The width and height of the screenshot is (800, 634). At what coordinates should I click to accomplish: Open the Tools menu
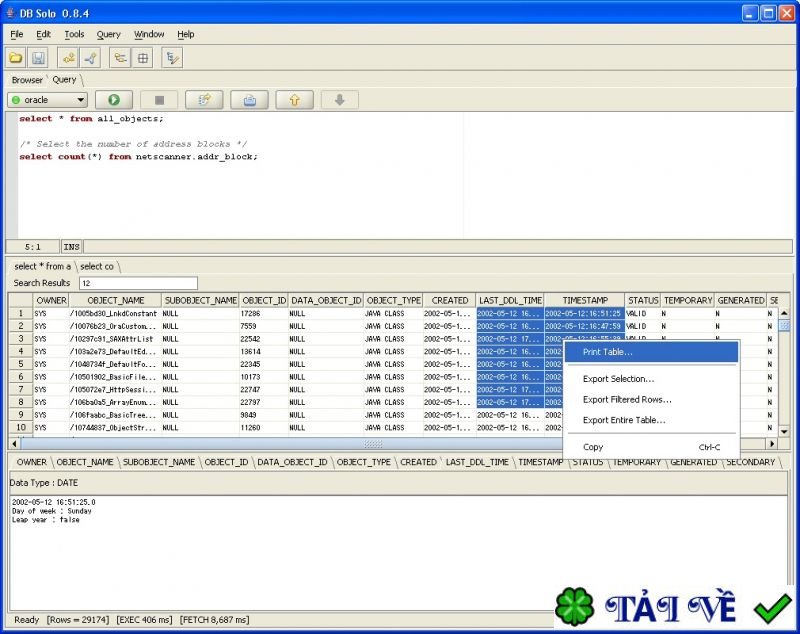(x=74, y=34)
